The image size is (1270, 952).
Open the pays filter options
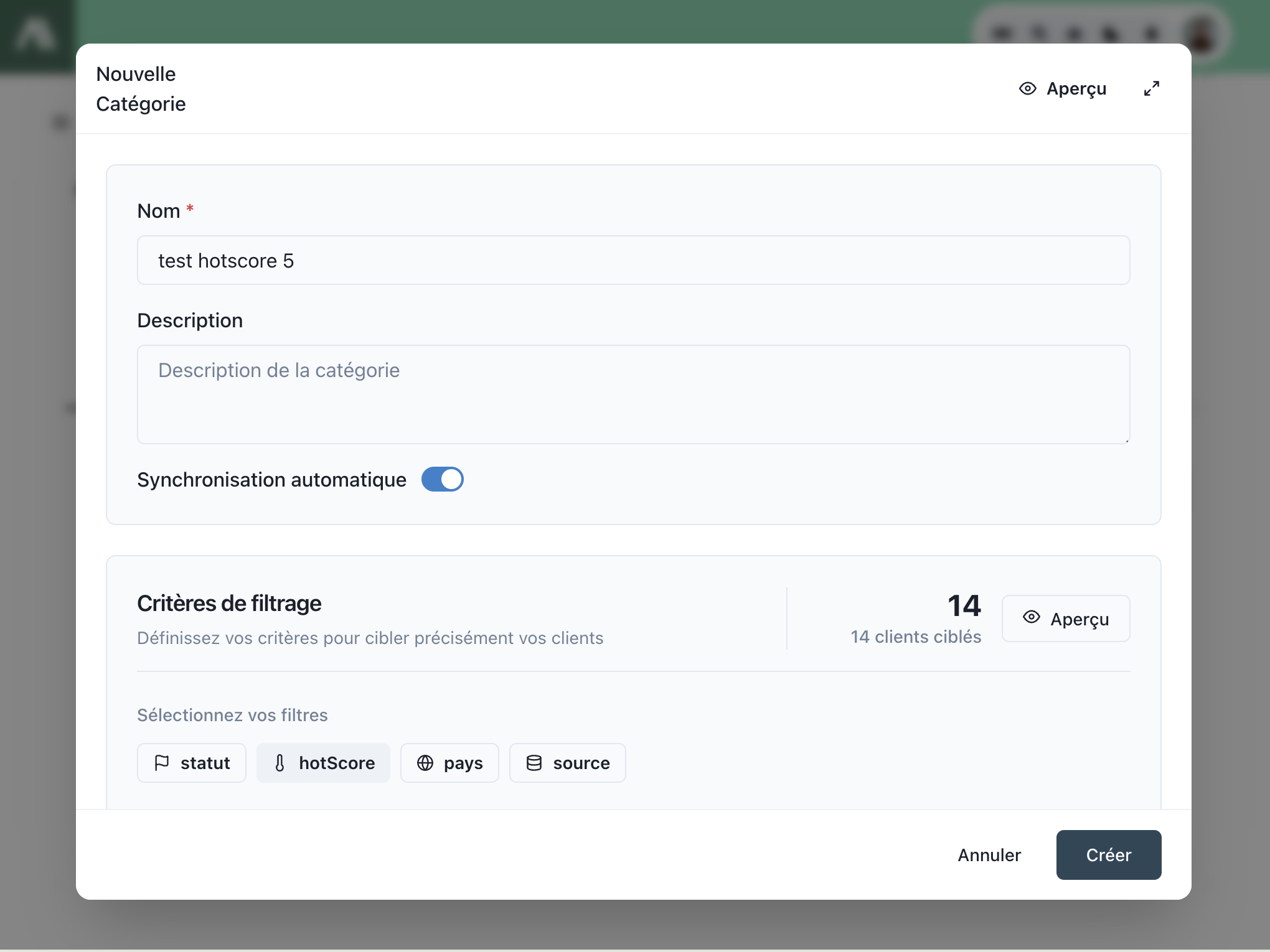(449, 762)
